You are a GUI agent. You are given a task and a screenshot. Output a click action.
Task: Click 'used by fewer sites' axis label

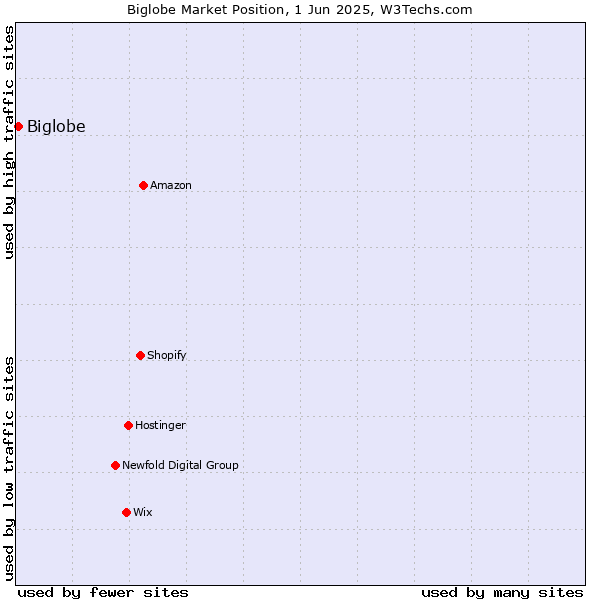(103, 593)
